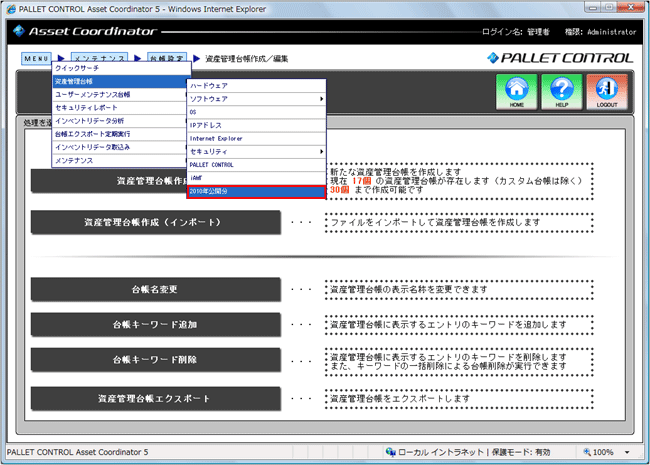Click the 台帳名変更 button
The height and width of the screenshot is (465, 650).
coord(156,289)
